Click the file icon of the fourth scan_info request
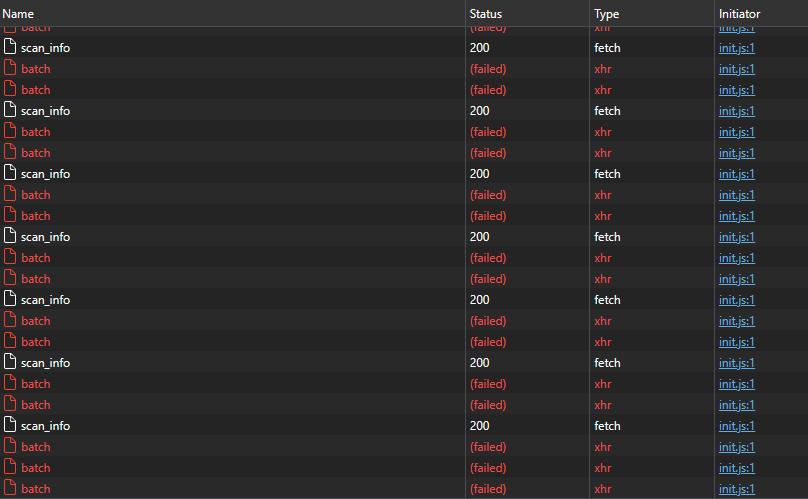808x499 pixels. (x=10, y=237)
